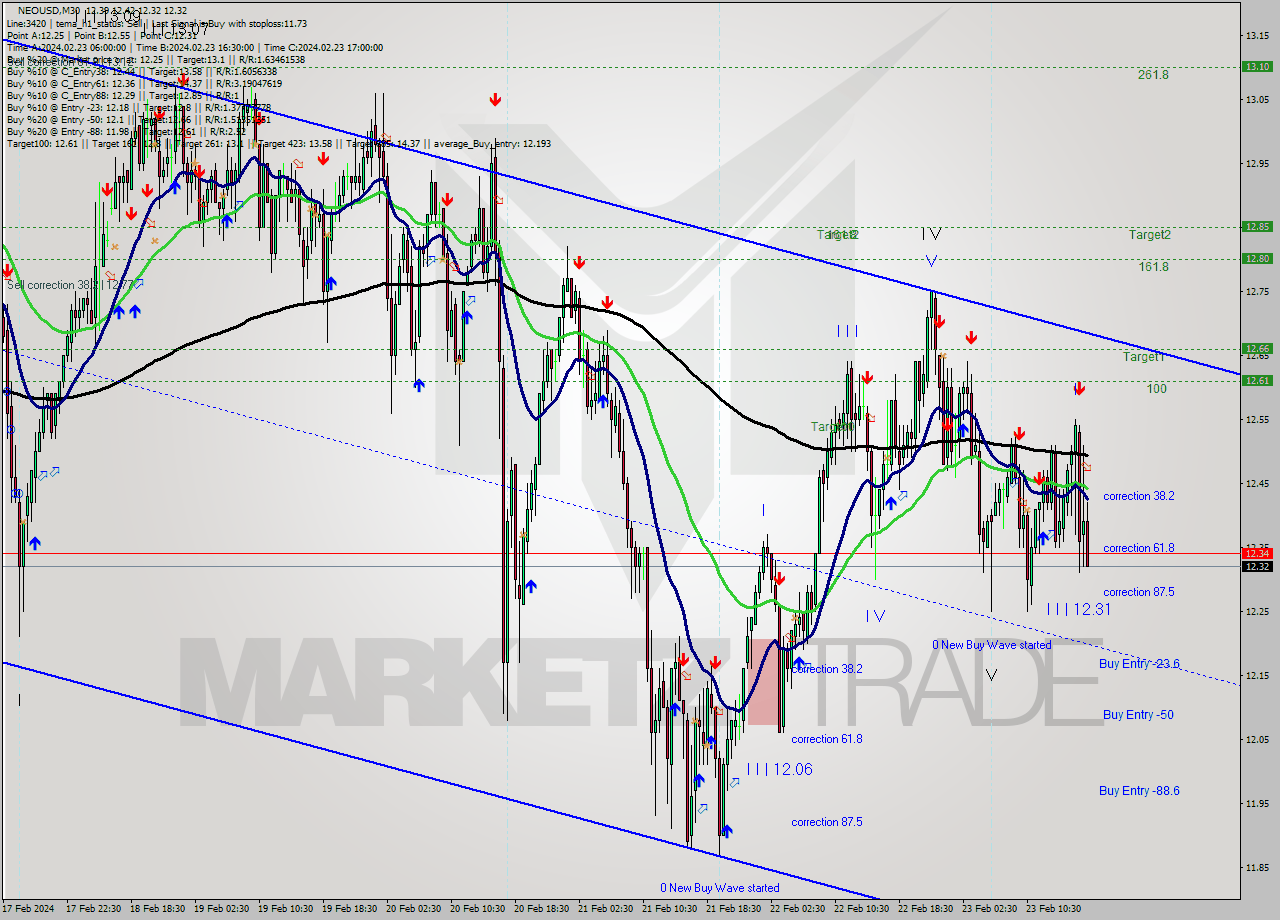
Task: Click the black 12.32 current price tag
Action: (1256, 566)
